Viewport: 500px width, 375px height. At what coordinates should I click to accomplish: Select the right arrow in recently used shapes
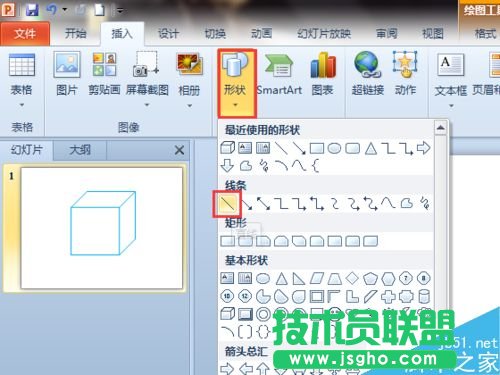[x=424, y=148]
